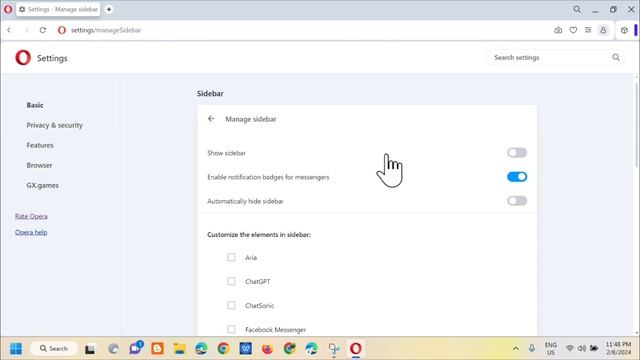Show hidden tray icons chevron
This screenshot has width=640, height=360.
(x=516, y=349)
